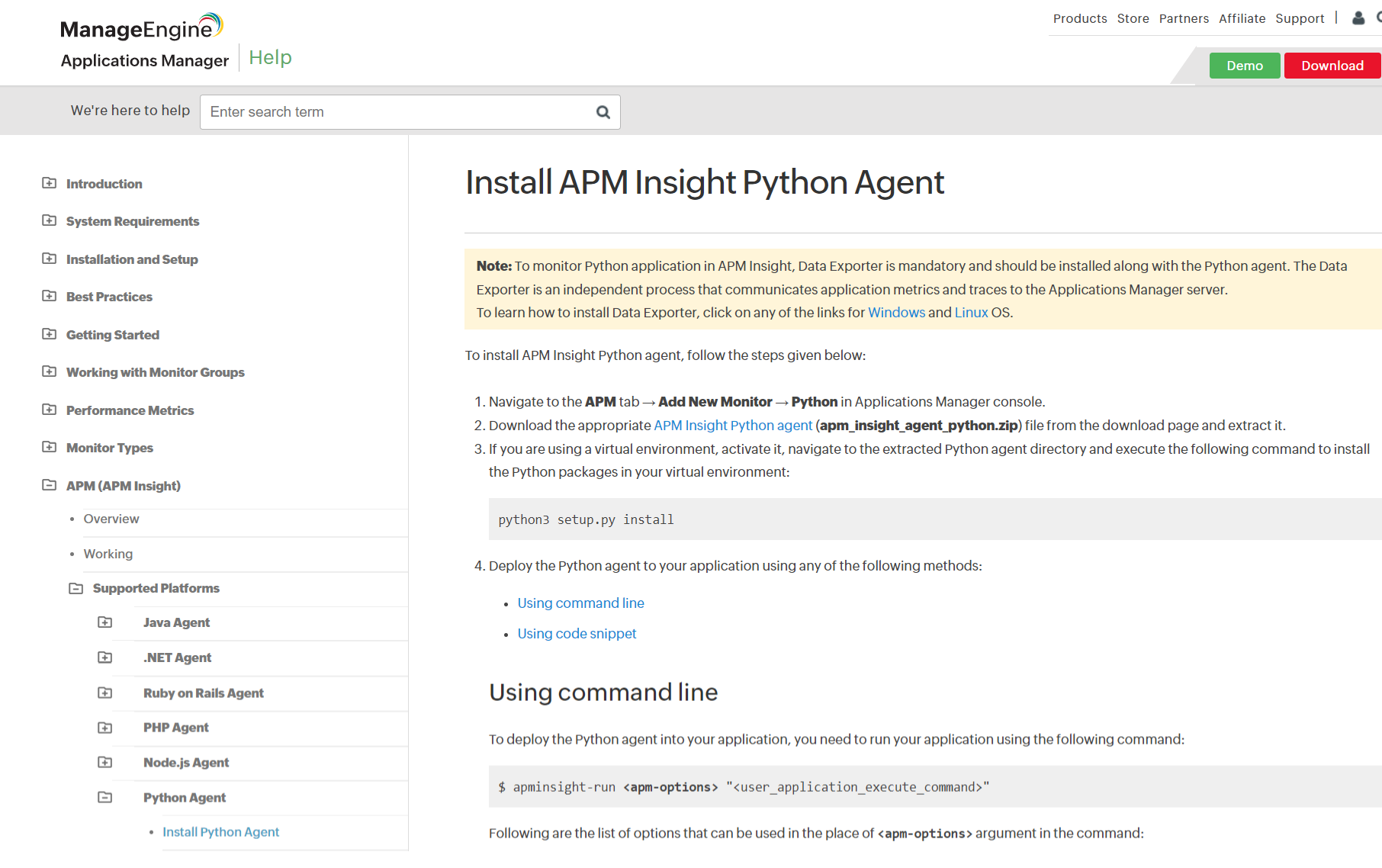
Task: Select the PHP Agent label
Action: [175, 728]
